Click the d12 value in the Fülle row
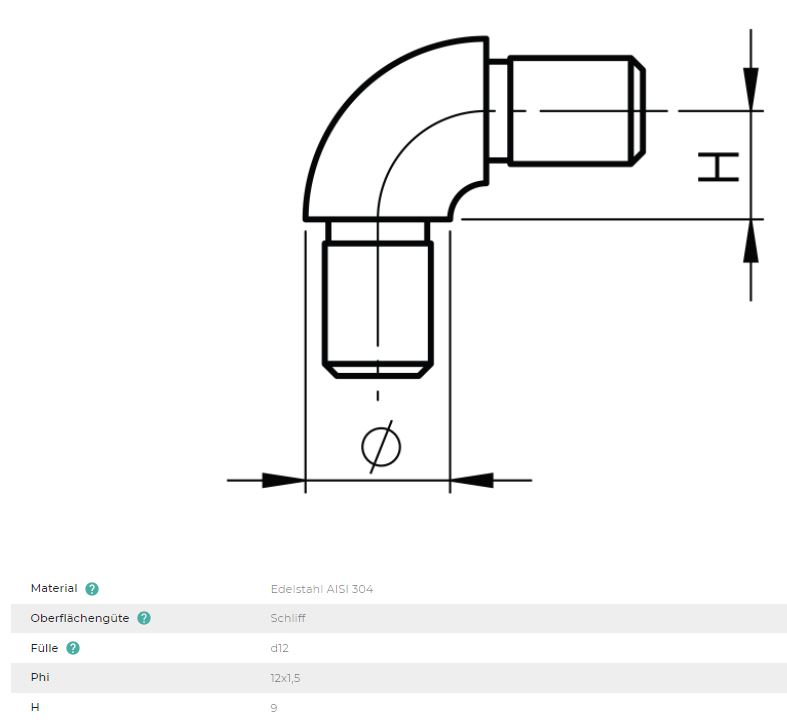The width and height of the screenshot is (787, 725). (279, 648)
